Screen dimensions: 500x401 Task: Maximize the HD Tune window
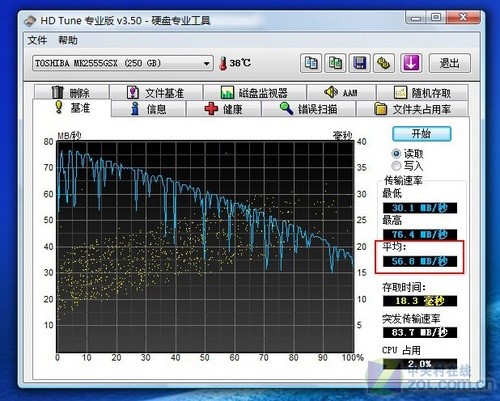[x=436, y=18]
